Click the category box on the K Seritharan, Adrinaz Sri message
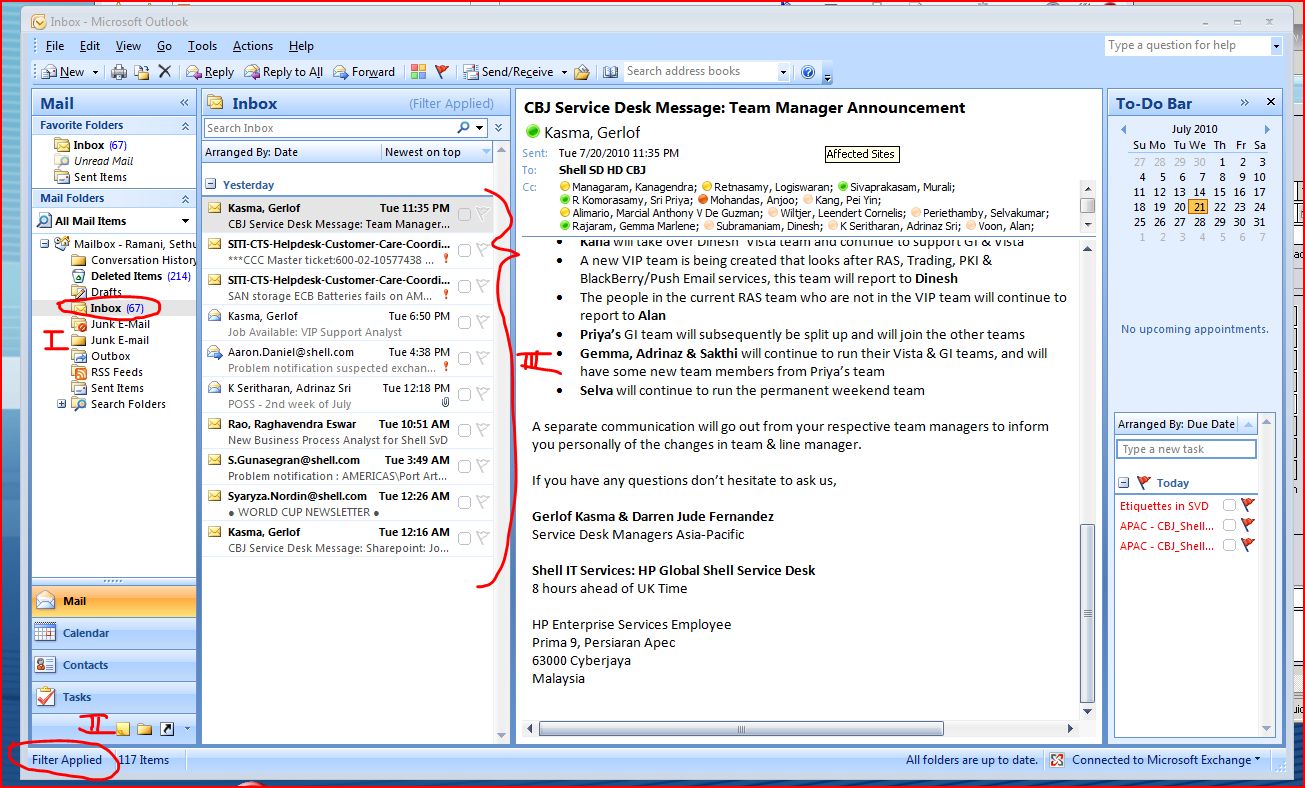 tap(464, 394)
